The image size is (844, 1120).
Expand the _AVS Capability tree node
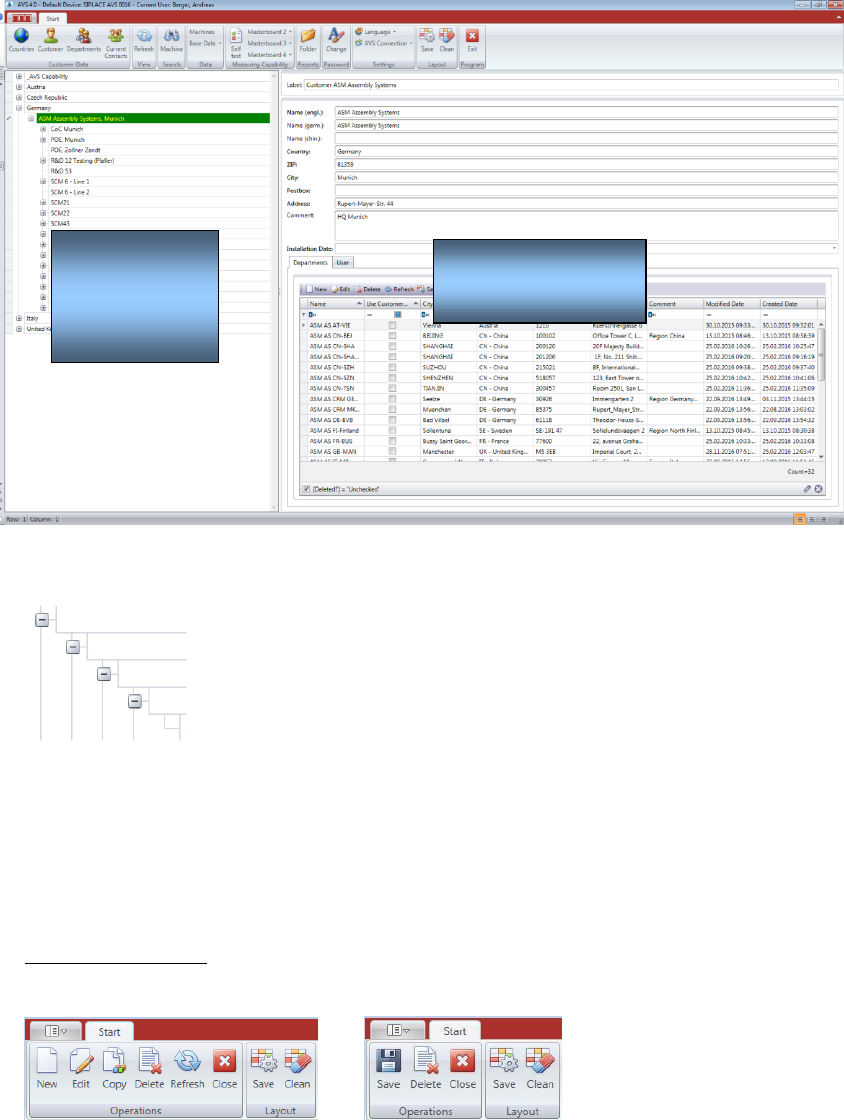pos(19,76)
